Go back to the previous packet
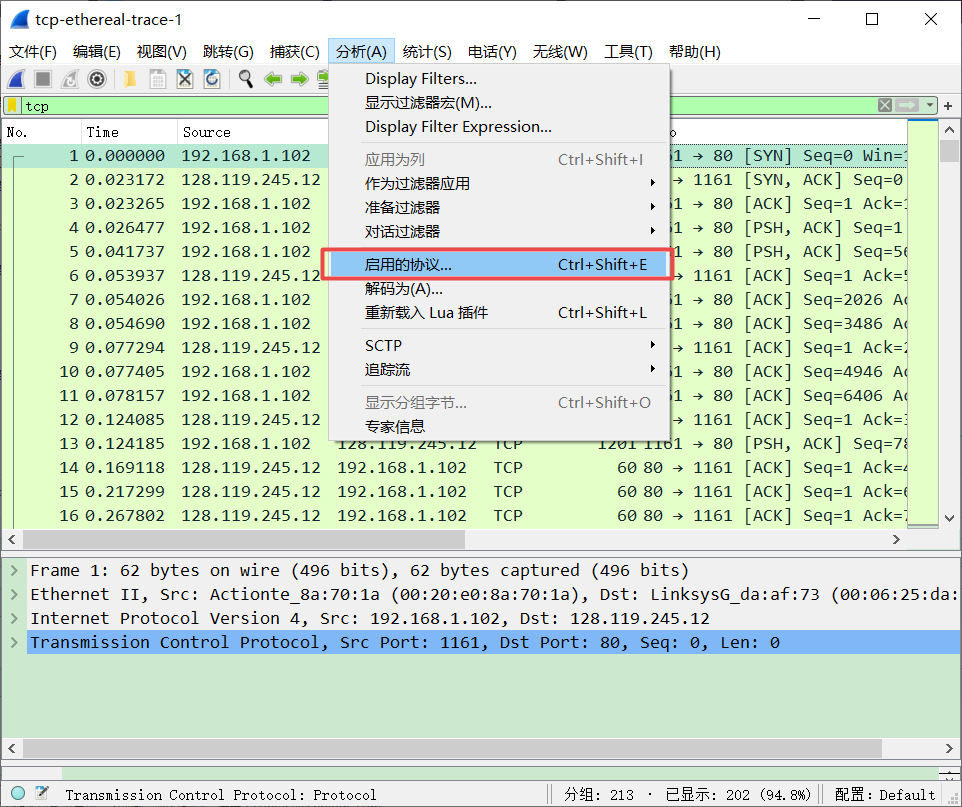The height and width of the screenshot is (807, 962). pos(272,79)
